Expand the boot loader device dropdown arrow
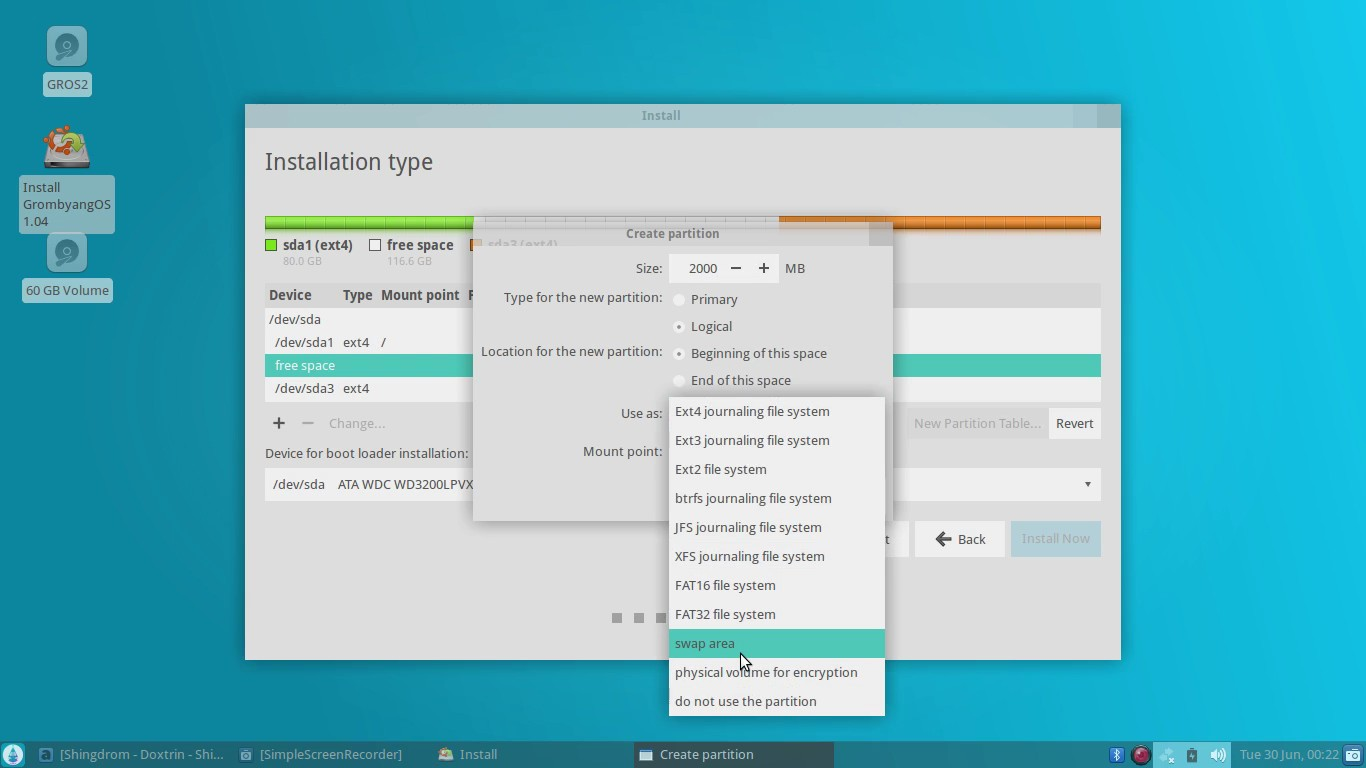Screen dimensions: 1366x768 pos(1088,485)
